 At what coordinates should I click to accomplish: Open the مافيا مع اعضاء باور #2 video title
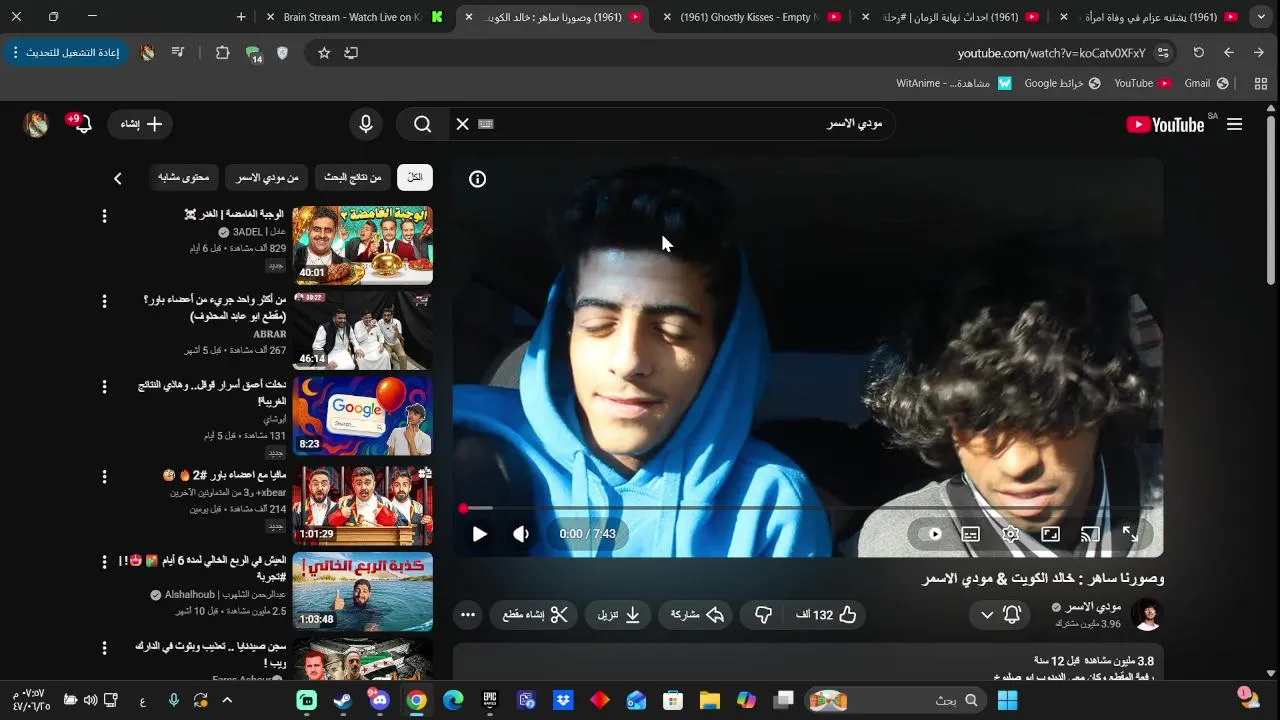click(224, 476)
